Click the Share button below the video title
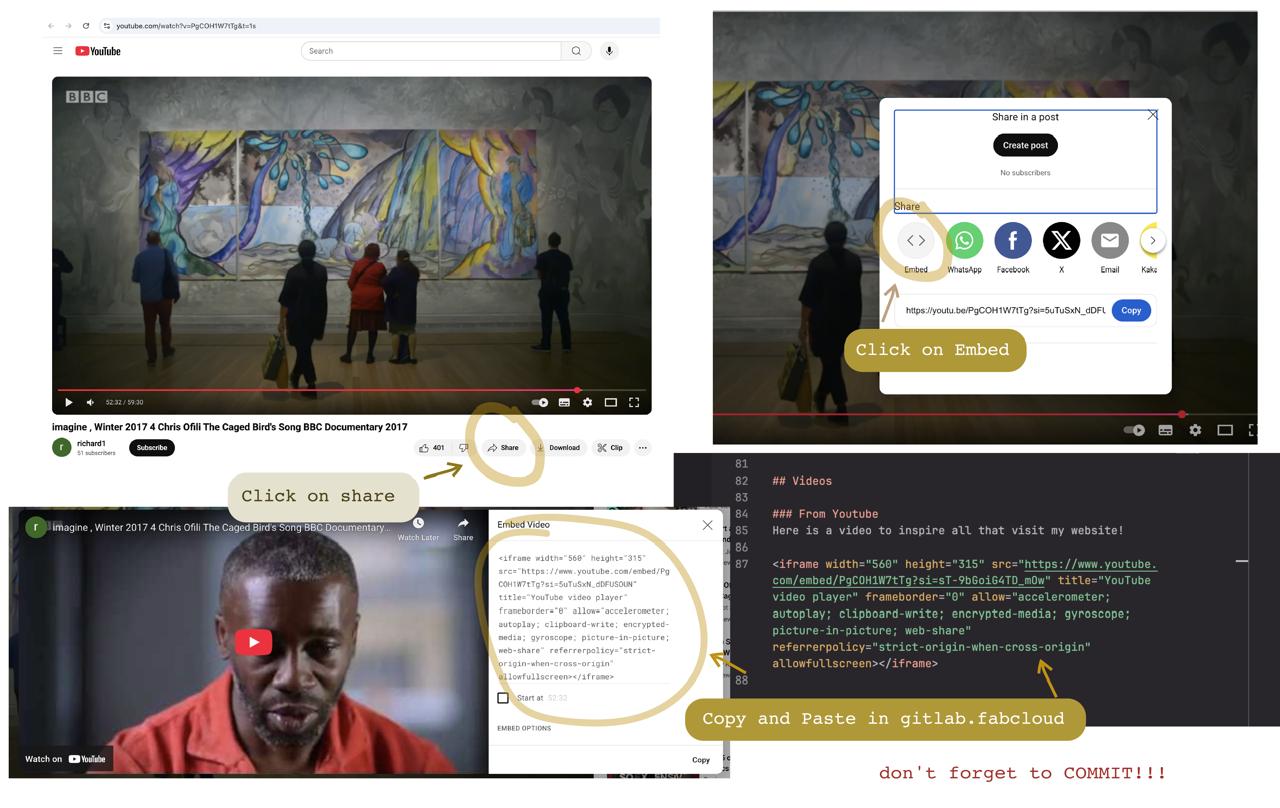Screen dimensions: 1280x808 point(503,448)
